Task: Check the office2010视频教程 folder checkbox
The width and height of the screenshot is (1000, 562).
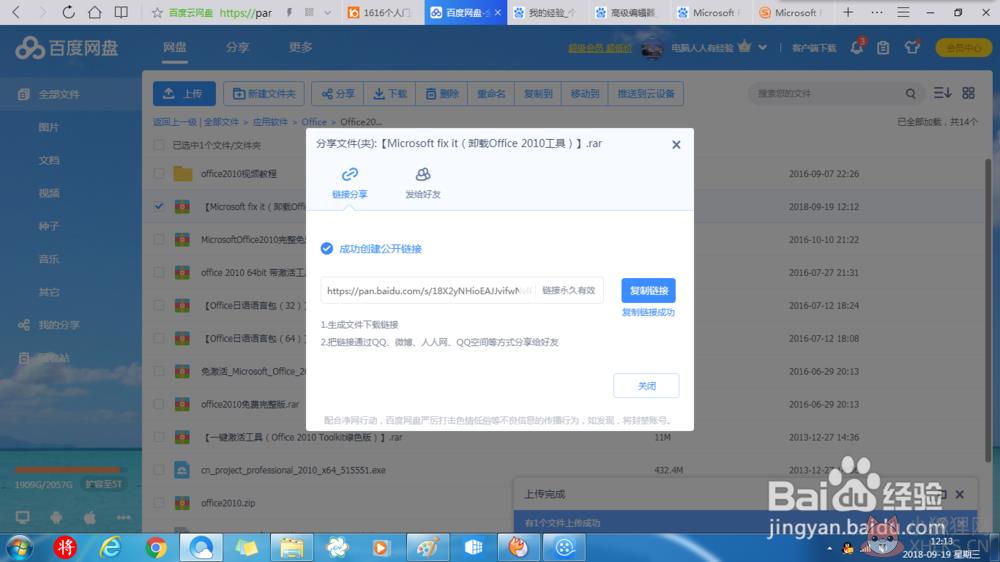Action: 159,174
